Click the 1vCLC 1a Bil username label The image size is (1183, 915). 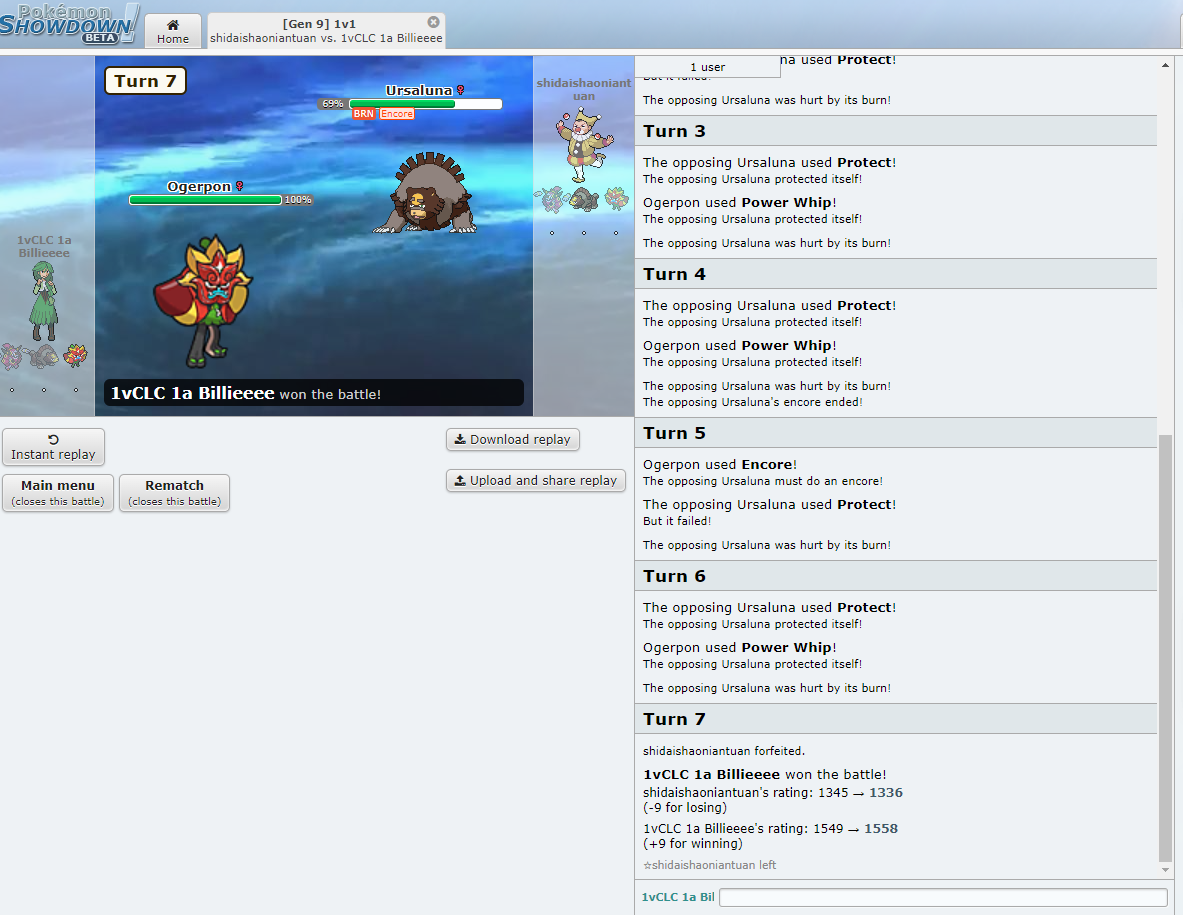click(x=678, y=897)
